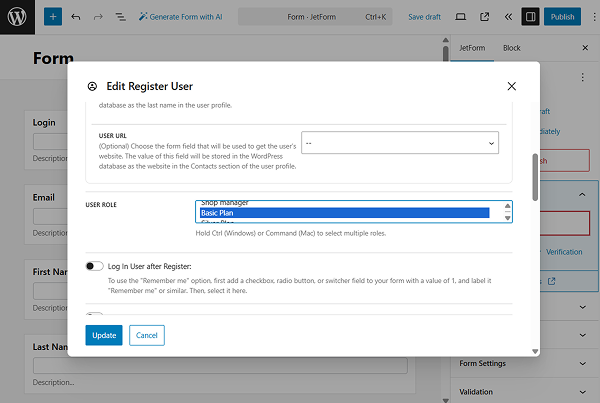Open external link icon in sidebar
The image size is (600, 403).
(x=551, y=281)
